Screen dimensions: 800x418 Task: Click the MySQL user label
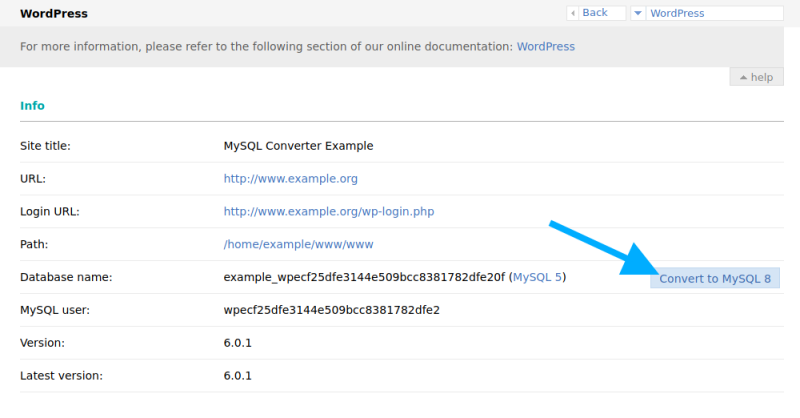(55, 310)
